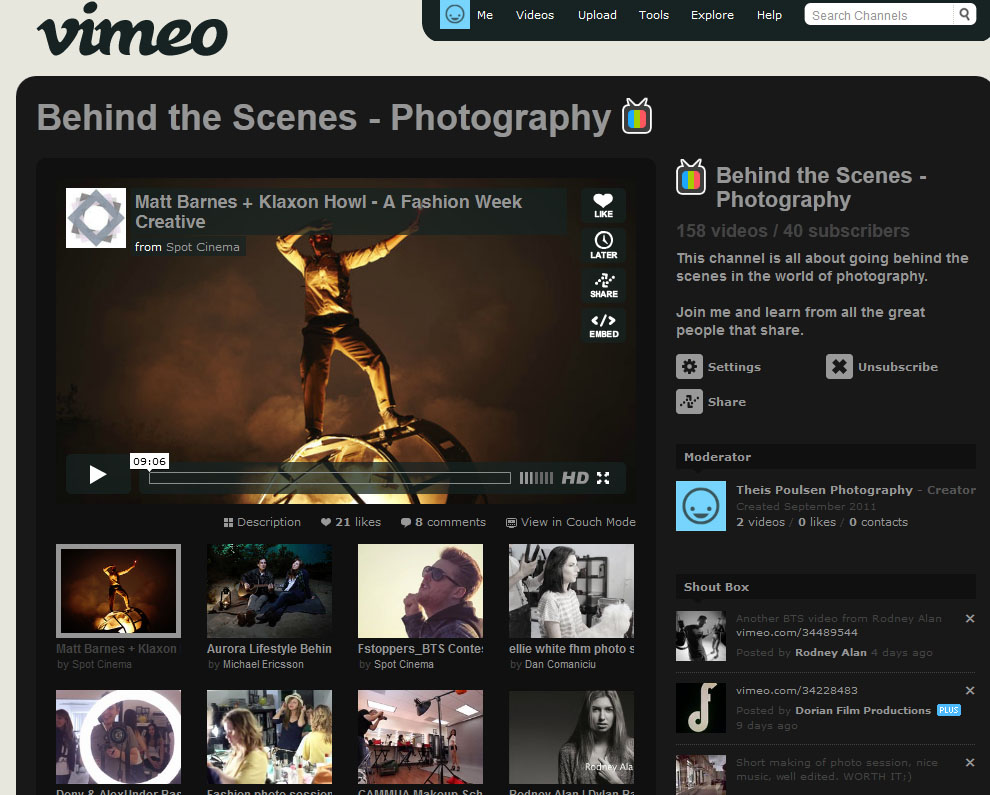Image resolution: width=990 pixels, height=795 pixels.
Task: Like the video with heart icon
Action: click(604, 205)
